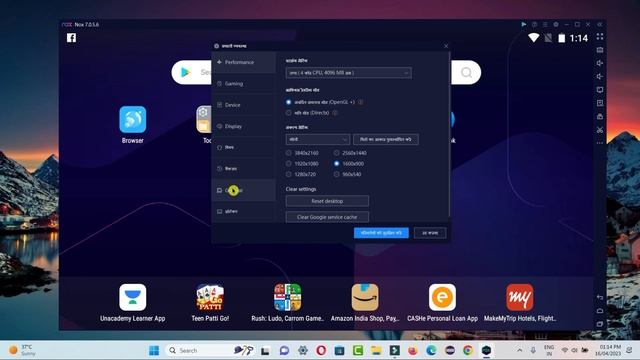Click the button right of the blue save button
This screenshot has width=640, height=360.
coord(430,233)
